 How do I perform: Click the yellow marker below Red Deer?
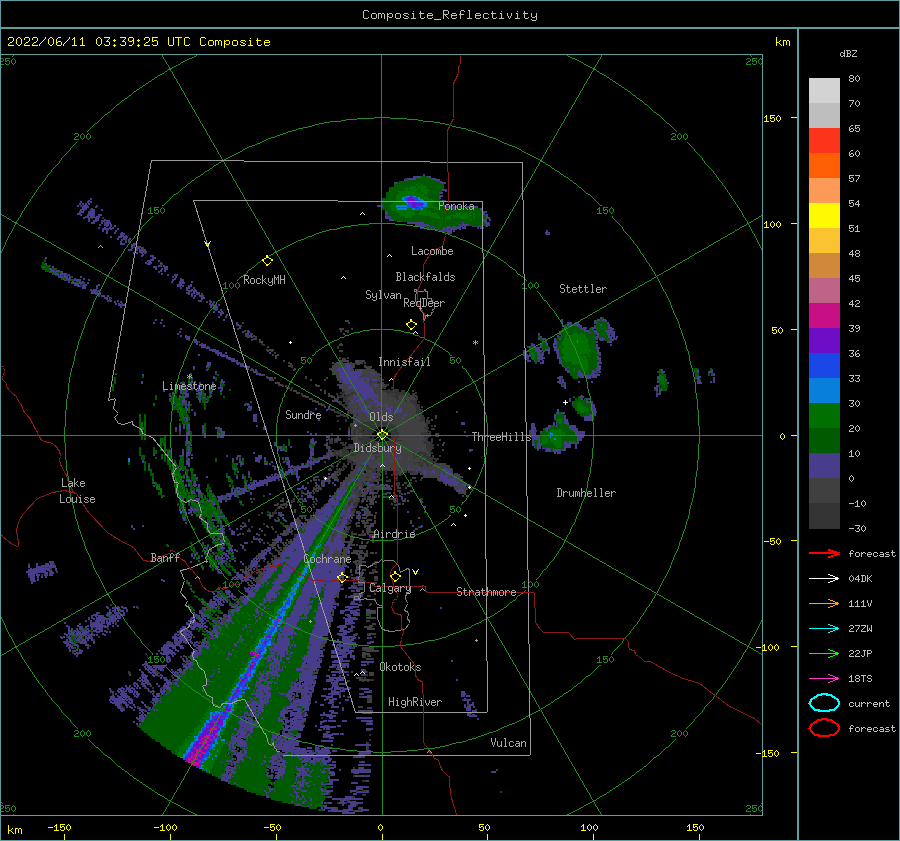411,325
